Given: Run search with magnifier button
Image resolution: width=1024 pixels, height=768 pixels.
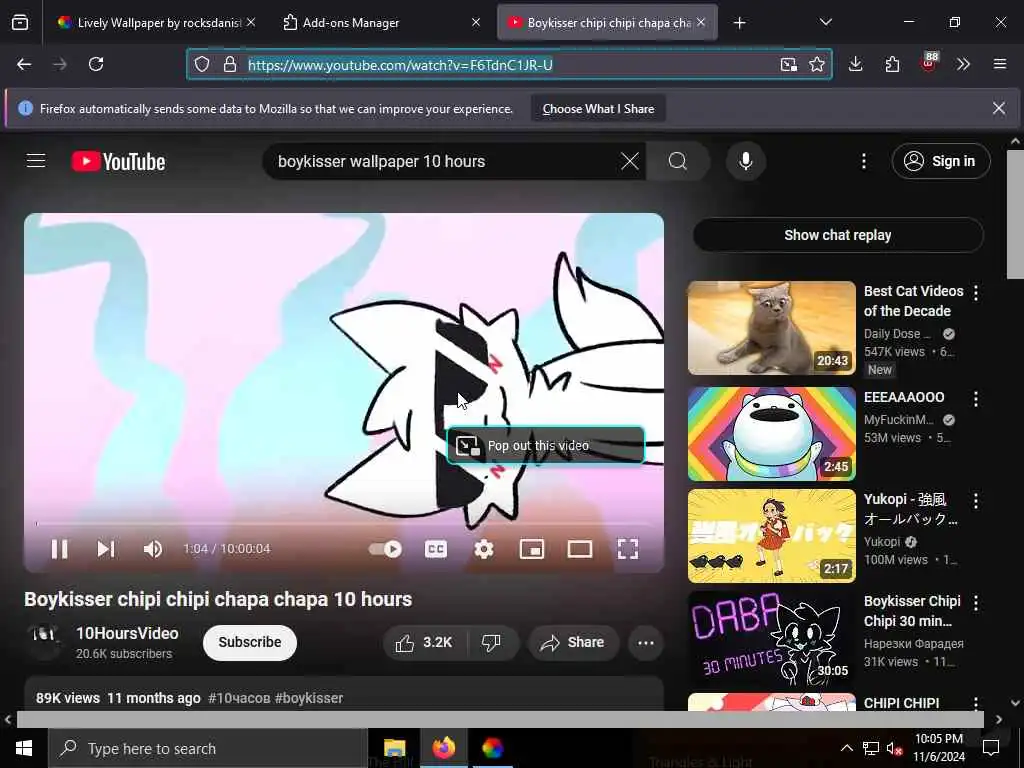Looking at the screenshot, I should pyautogui.click(x=678, y=161).
